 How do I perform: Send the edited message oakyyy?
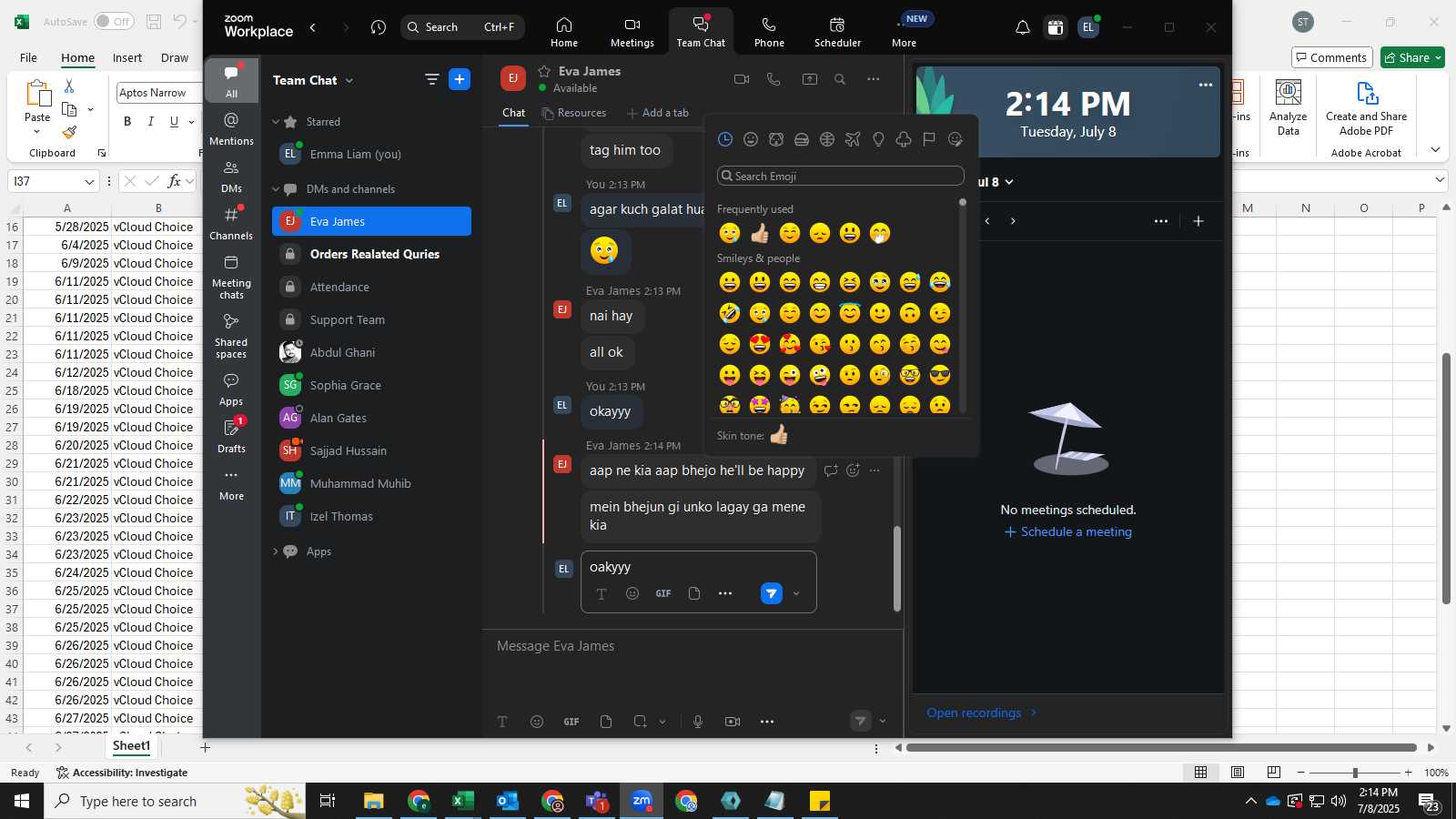[x=771, y=593]
